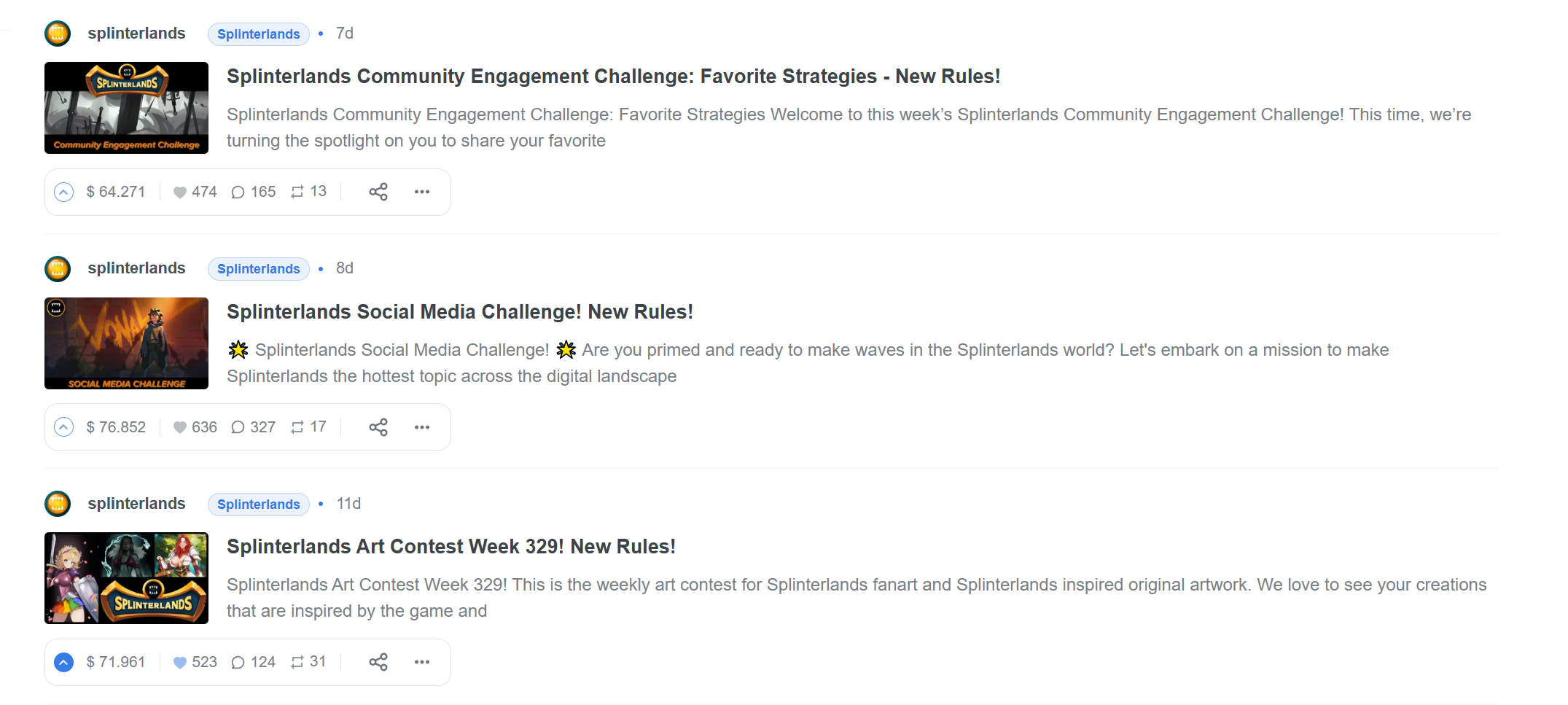Reblog the post with 13 reblogs
Viewport: 1568px width, 705px height.
click(x=297, y=192)
